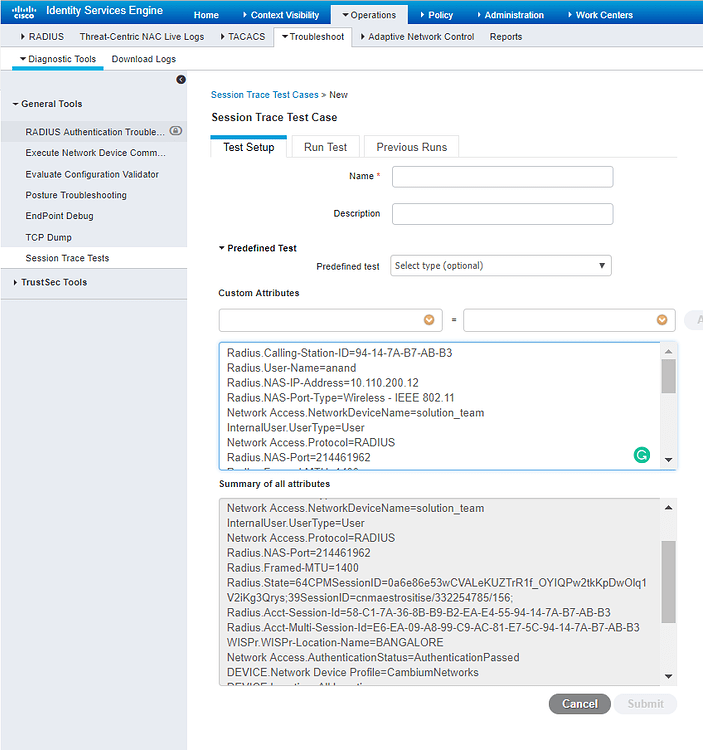This screenshot has height=750, width=703.
Task: Click Radius.User-Name=anand line
Action: (x=291, y=368)
